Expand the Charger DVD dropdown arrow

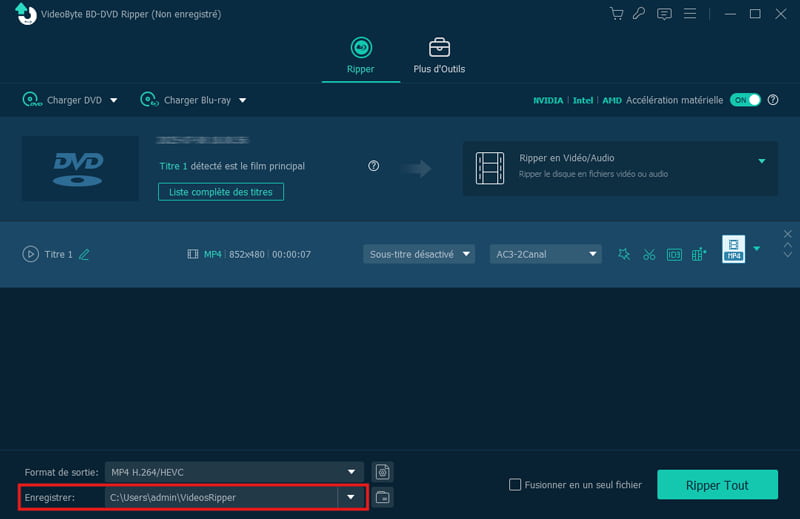tap(114, 101)
